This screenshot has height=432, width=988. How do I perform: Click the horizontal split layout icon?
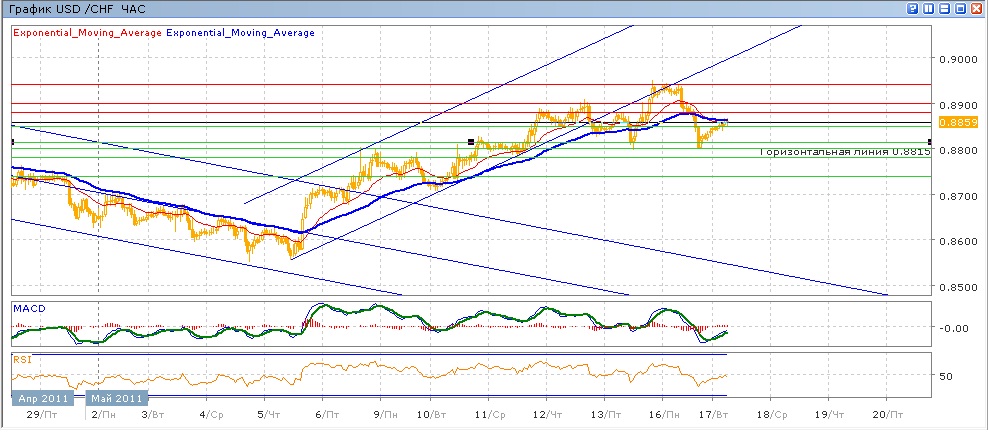(945, 8)
